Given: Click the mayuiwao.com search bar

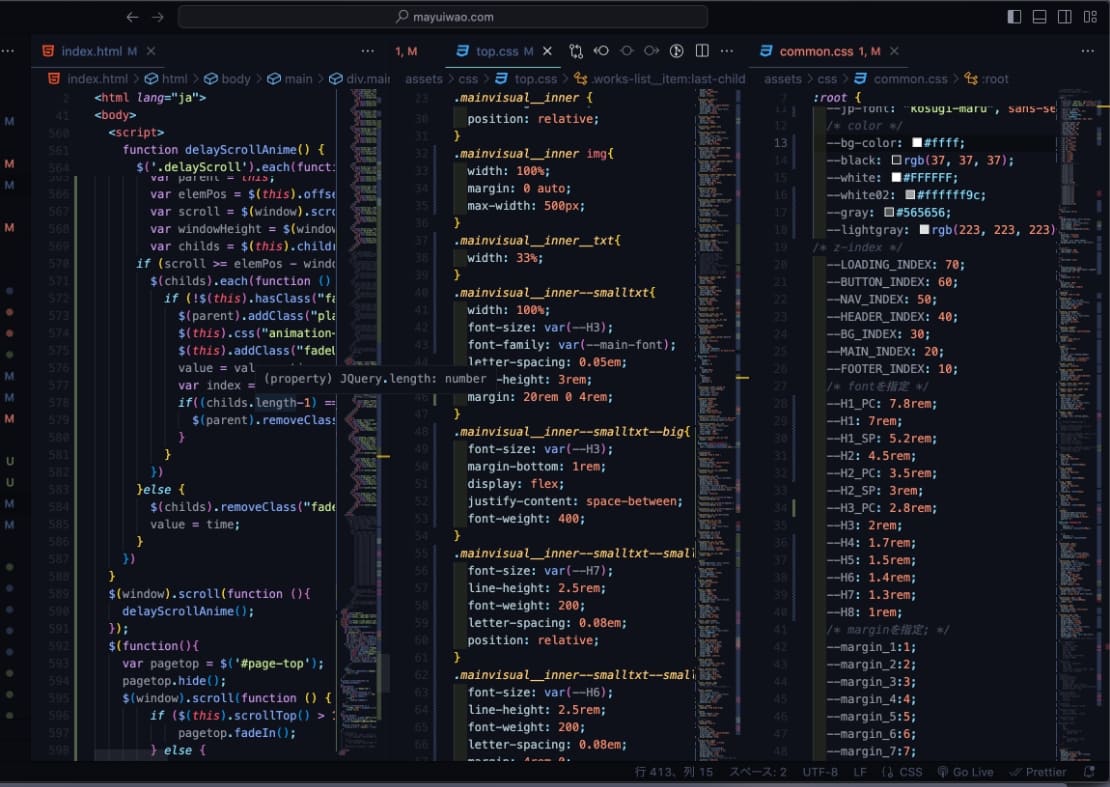Looking at the screenshot, I should (x=443, y=17).
